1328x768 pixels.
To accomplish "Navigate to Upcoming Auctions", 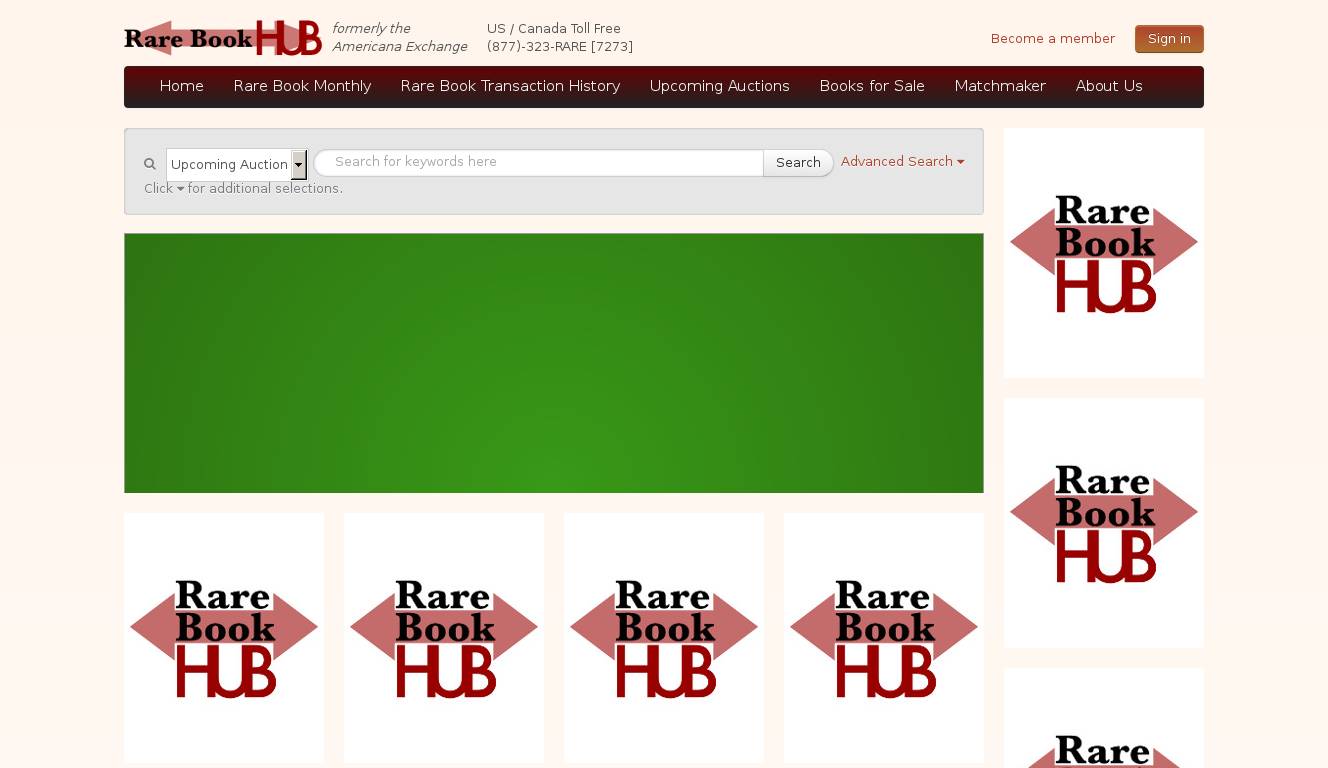I will click(x=719, y=86).
